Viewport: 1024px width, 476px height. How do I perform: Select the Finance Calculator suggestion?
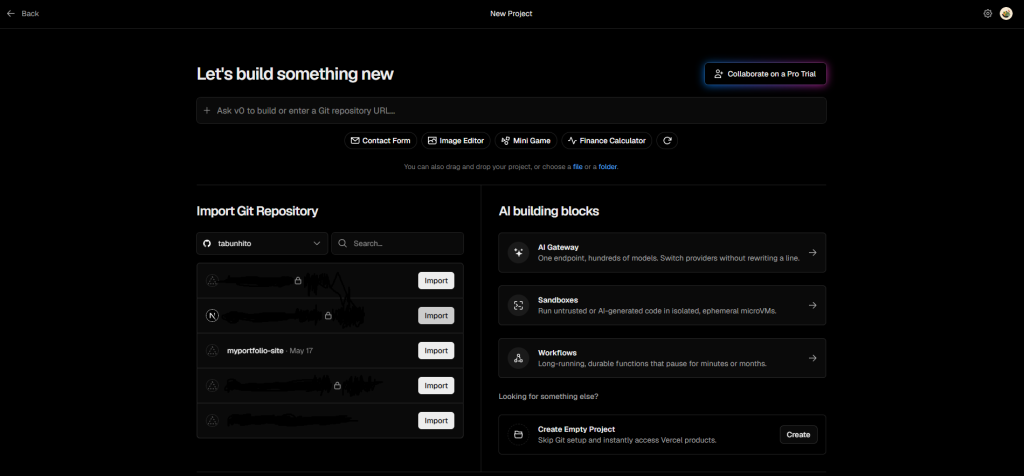(607, 140)
